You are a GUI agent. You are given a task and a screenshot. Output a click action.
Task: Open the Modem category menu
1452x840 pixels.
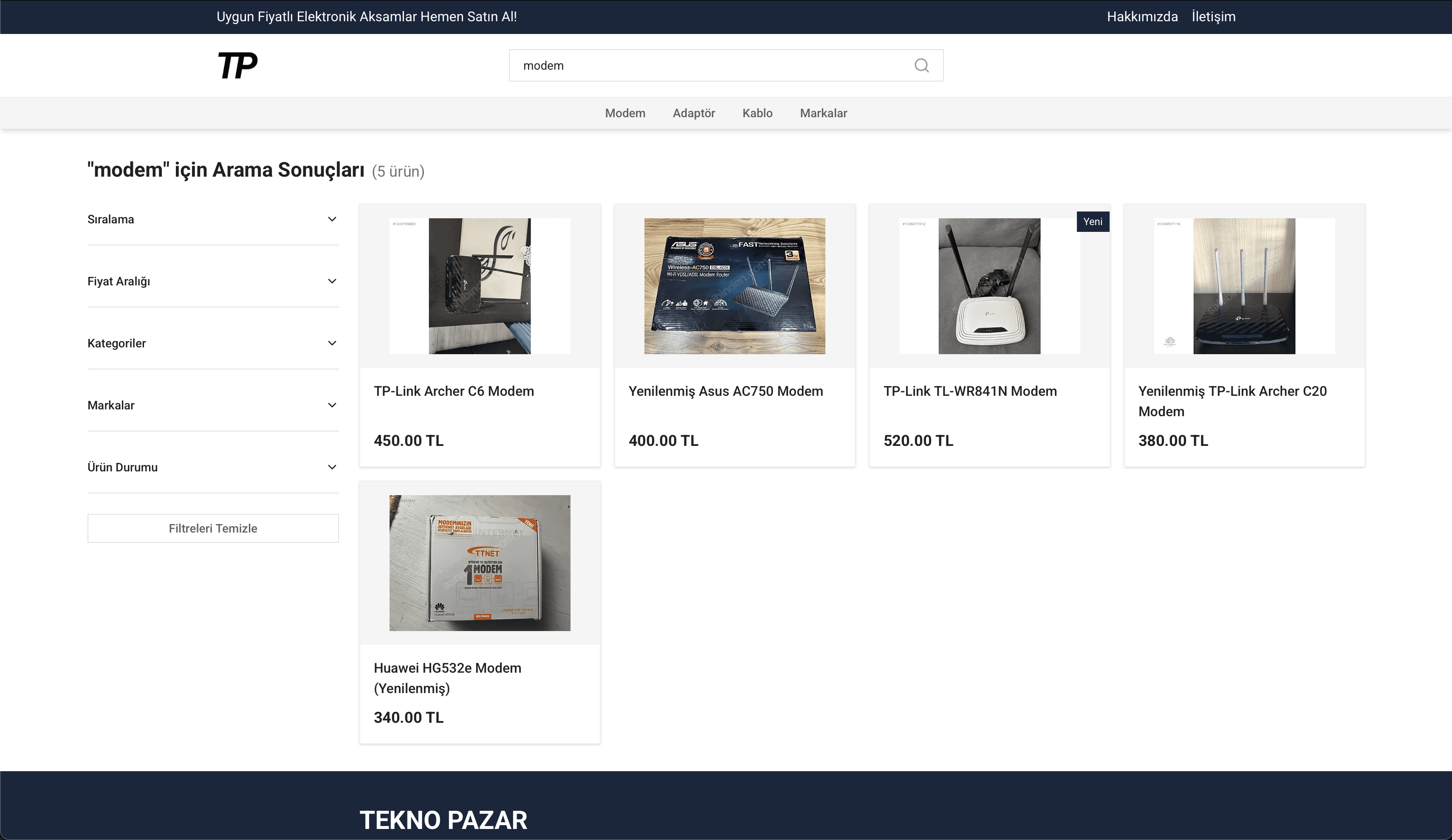click(625, 113)
